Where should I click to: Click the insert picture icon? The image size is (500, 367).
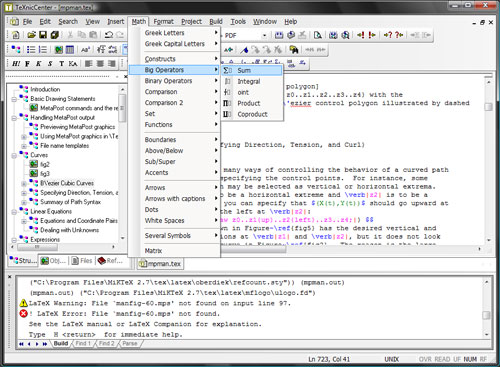pyautogui.click(x=59, y=50)
